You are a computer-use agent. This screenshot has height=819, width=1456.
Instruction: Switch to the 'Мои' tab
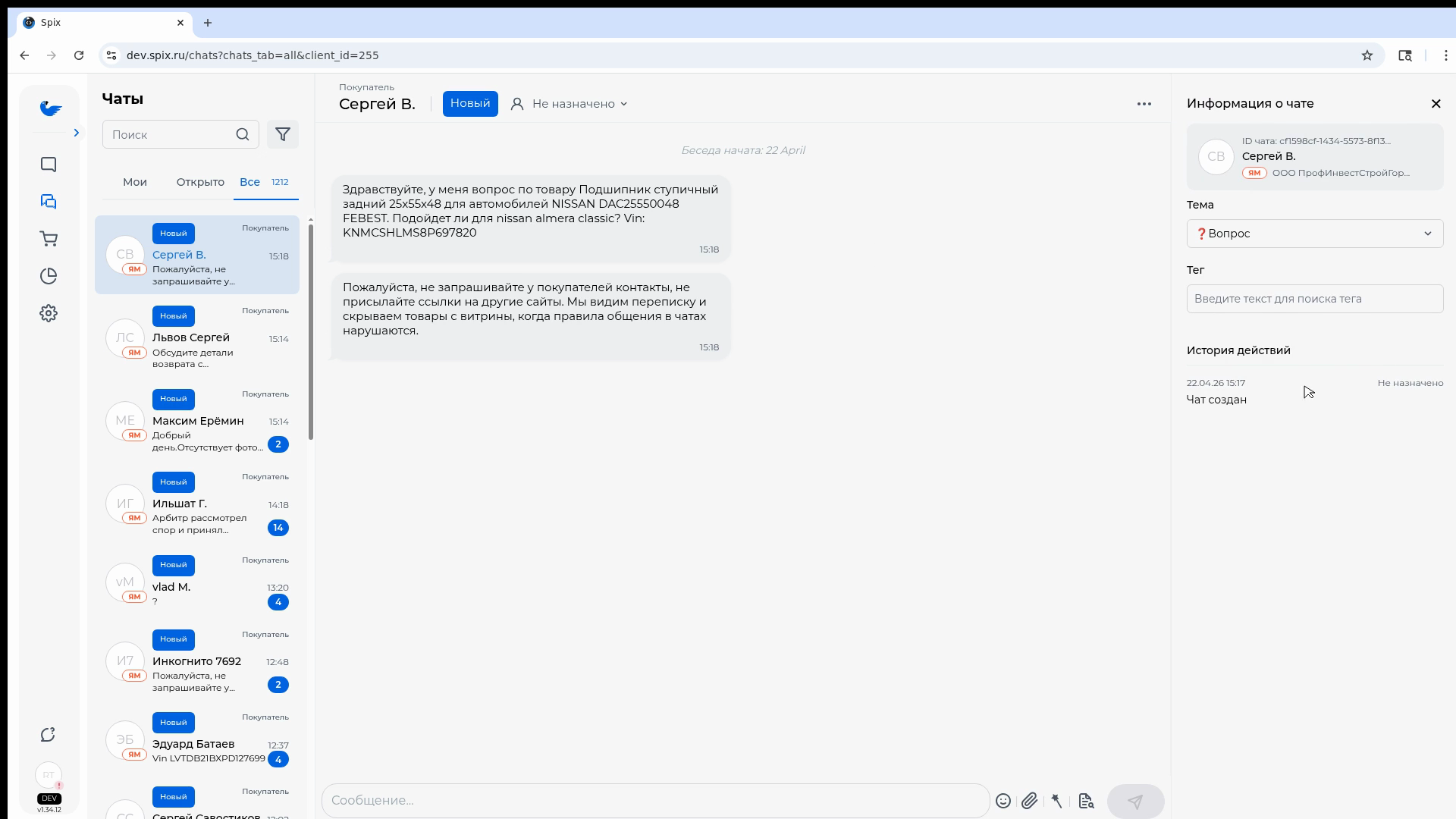tap(135, 182)
